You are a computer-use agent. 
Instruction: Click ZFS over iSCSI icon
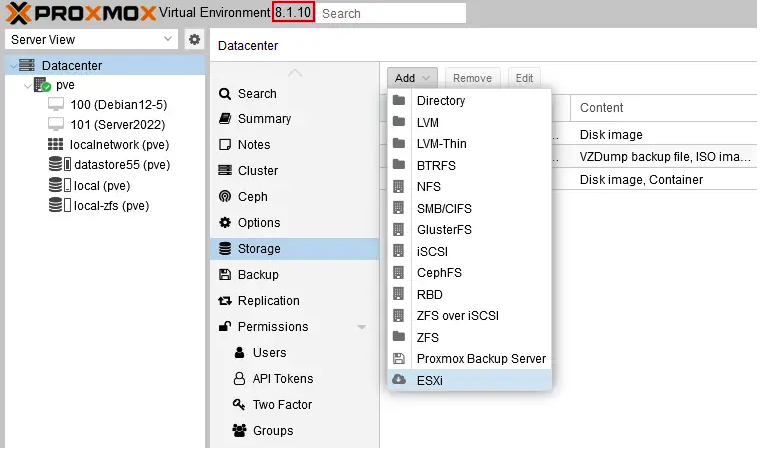pyautogui.click(x=399, y=315)
